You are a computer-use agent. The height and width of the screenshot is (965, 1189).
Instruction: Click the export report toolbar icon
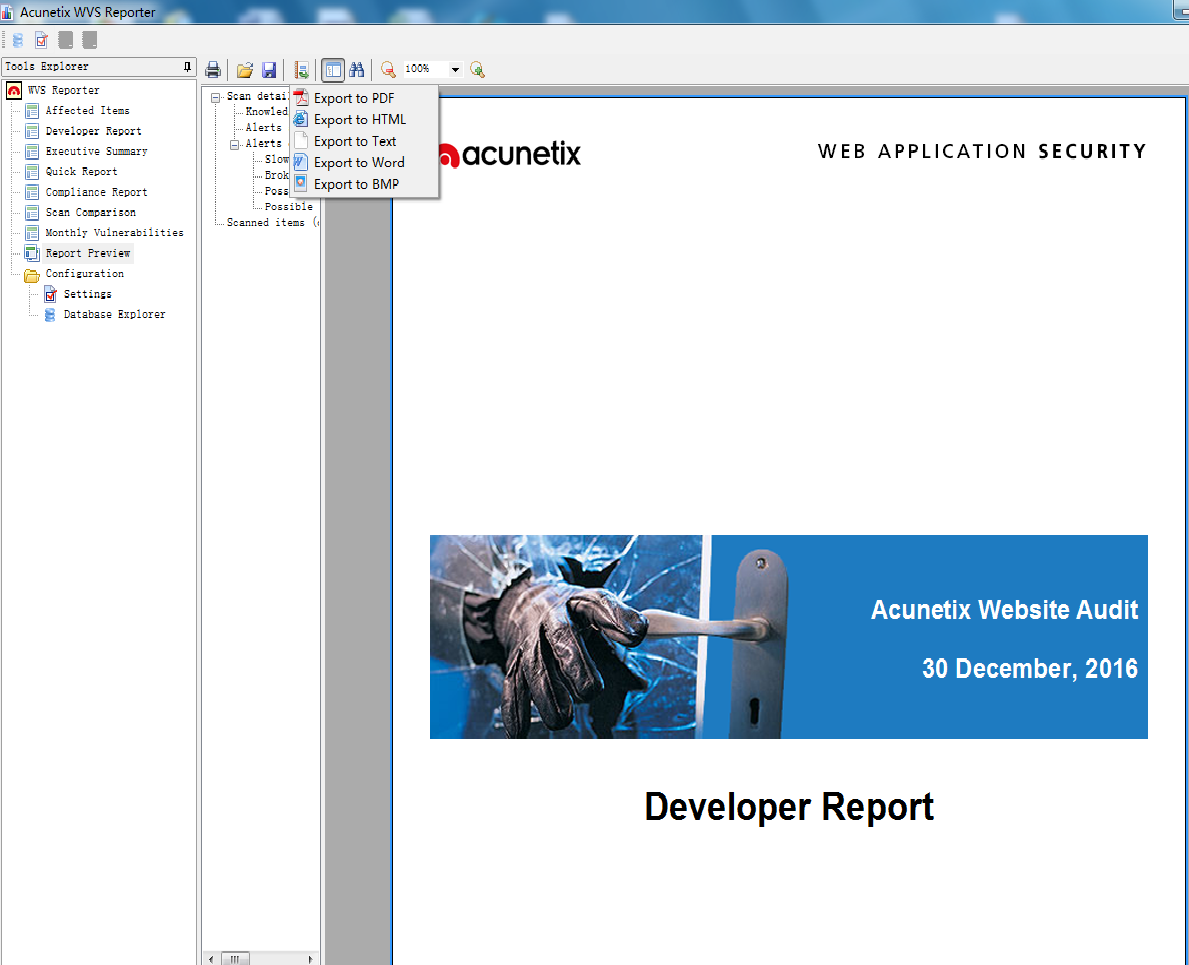(x=301, y=70)
